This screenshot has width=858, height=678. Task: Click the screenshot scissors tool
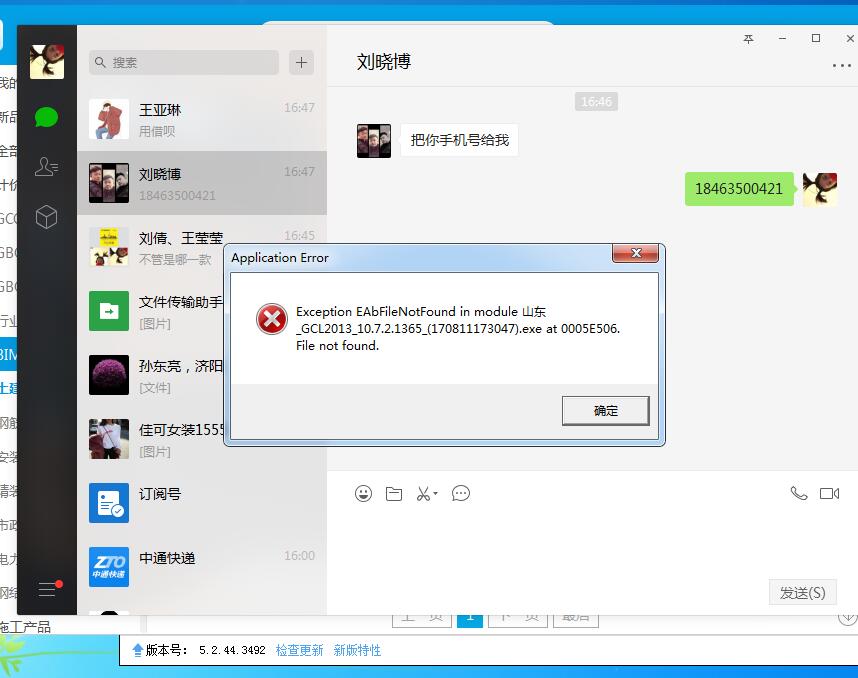coord(423,494)
